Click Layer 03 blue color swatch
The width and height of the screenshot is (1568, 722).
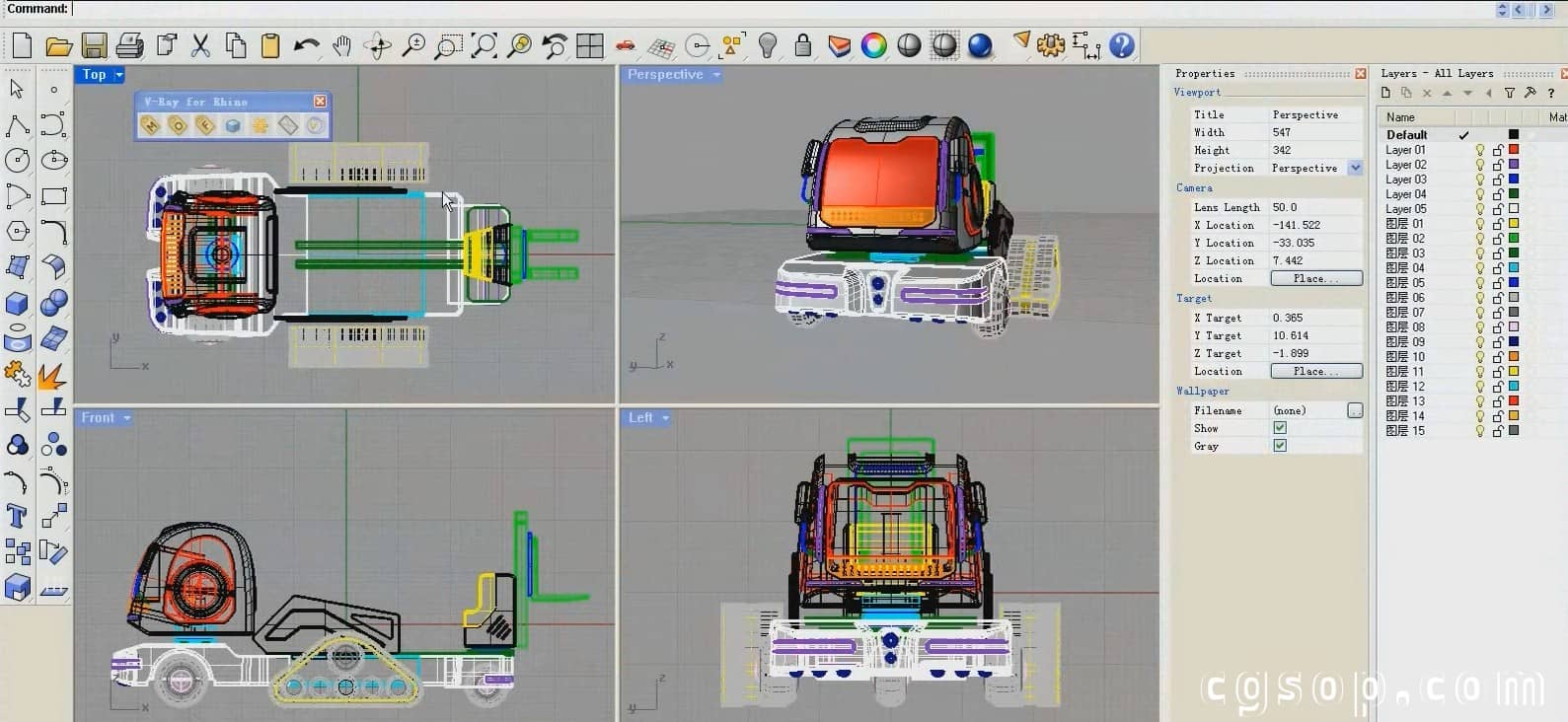coord(1513,180)
